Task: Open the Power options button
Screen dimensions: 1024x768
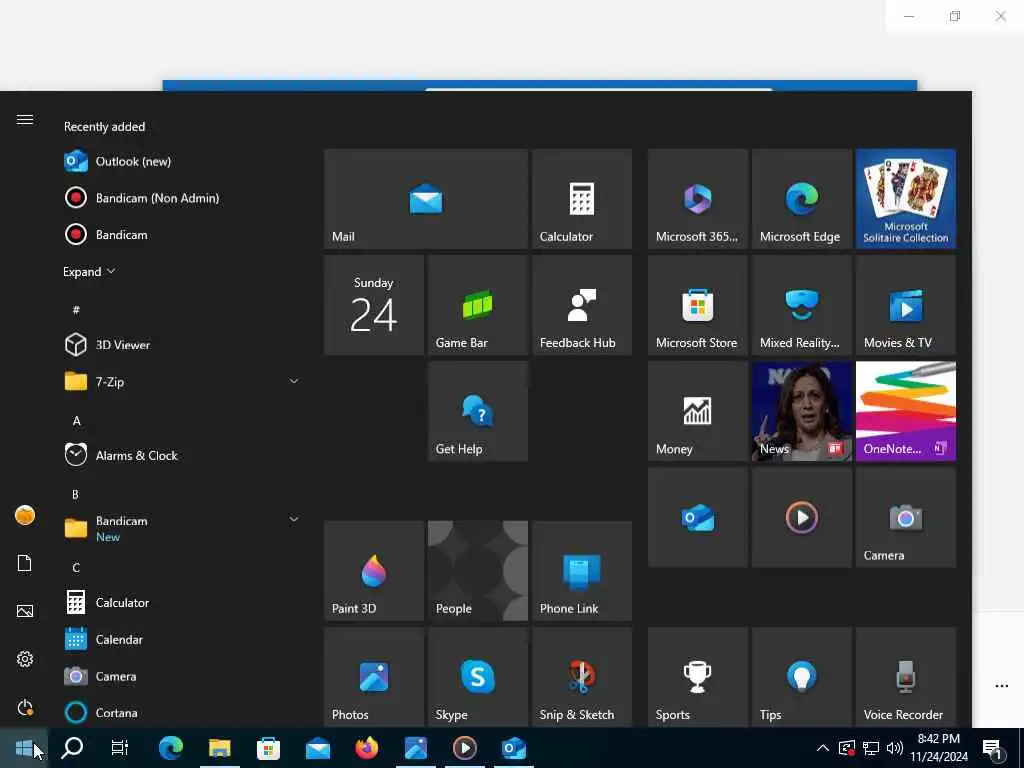Action: [x=25, y=707]
